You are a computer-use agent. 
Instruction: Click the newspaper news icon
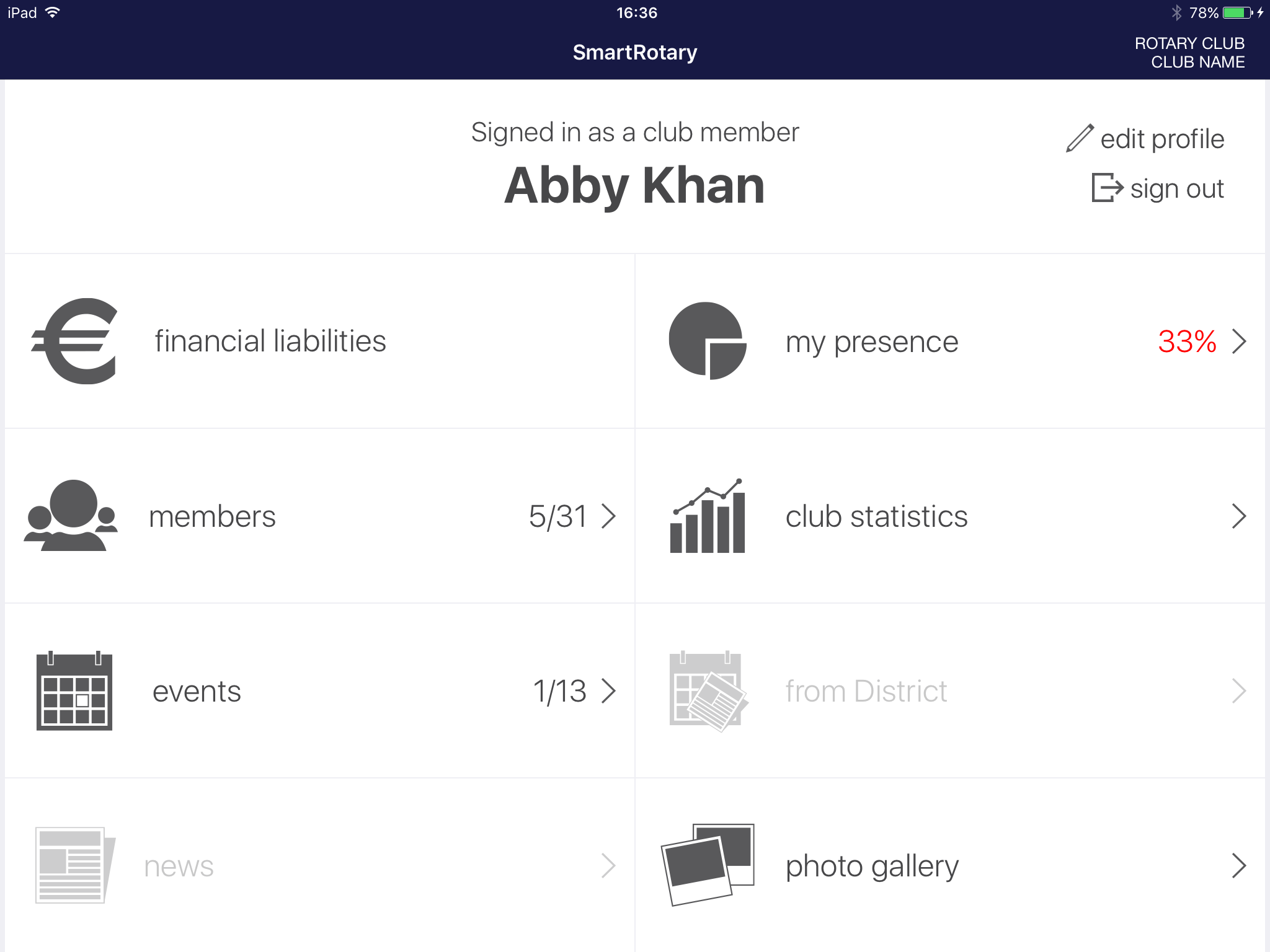[74, 865]
